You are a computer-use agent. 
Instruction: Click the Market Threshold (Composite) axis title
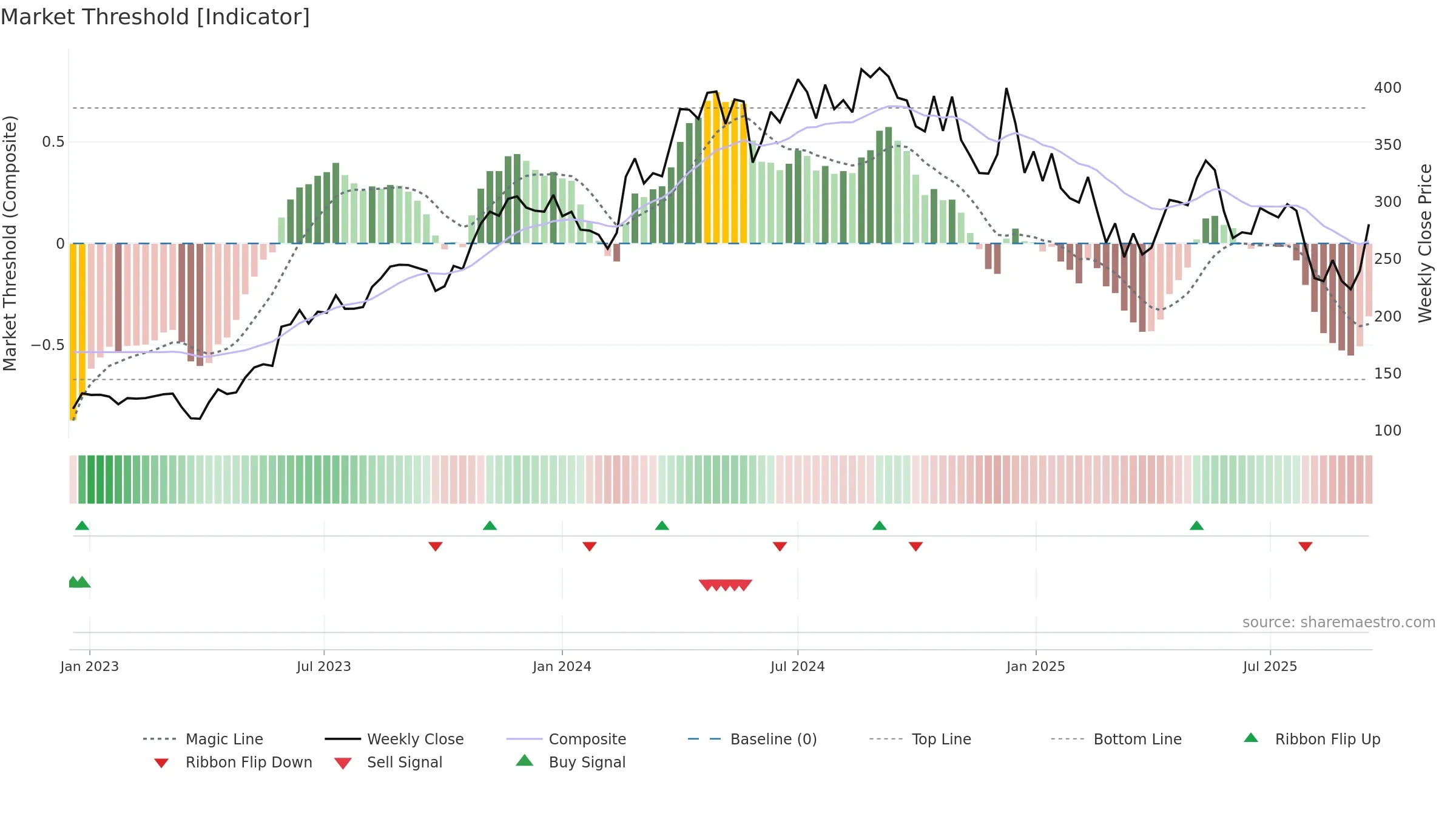(x=10, y=243)
